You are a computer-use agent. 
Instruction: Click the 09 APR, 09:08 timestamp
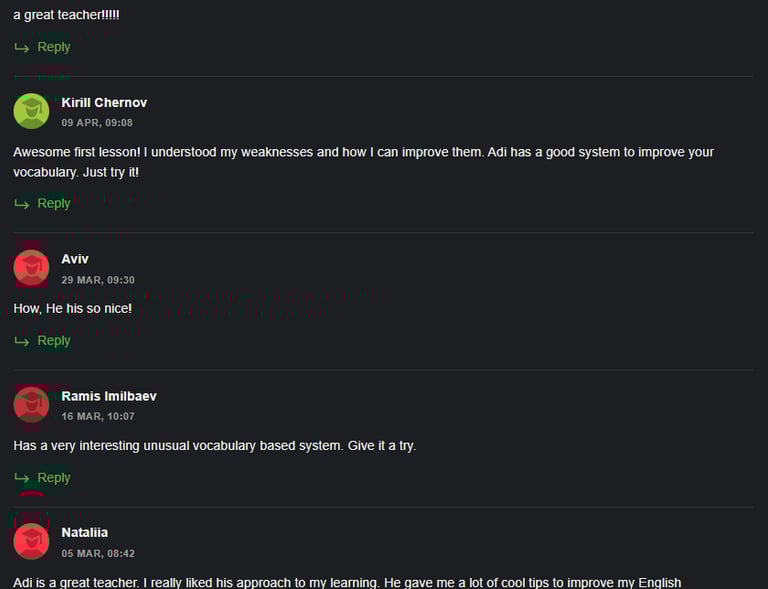click(x=97, y=123)
